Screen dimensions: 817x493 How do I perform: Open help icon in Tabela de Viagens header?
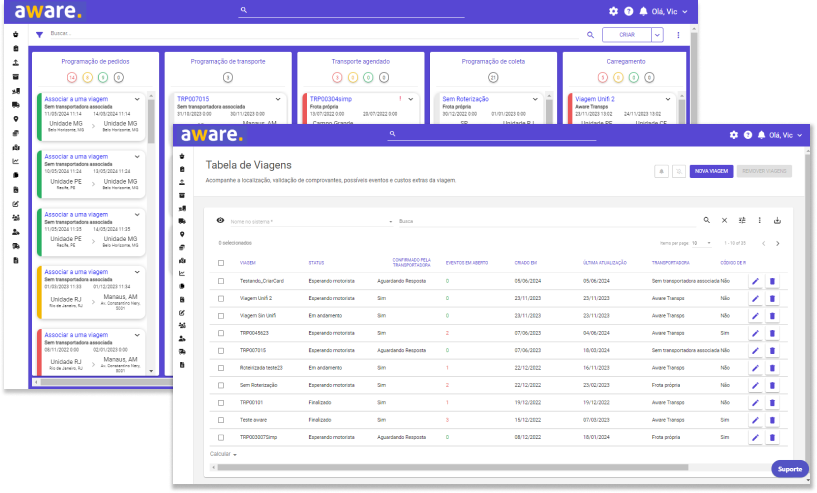[x=748, y=135]
